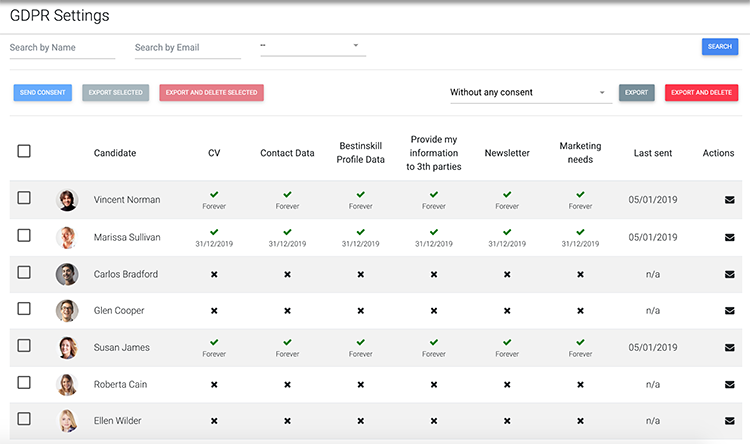The width and height of the screenshot is (750, 444).
Task: Click the envelope icon for Ellen Wilder
Action: pyautogui.click(x=729, y=421)
